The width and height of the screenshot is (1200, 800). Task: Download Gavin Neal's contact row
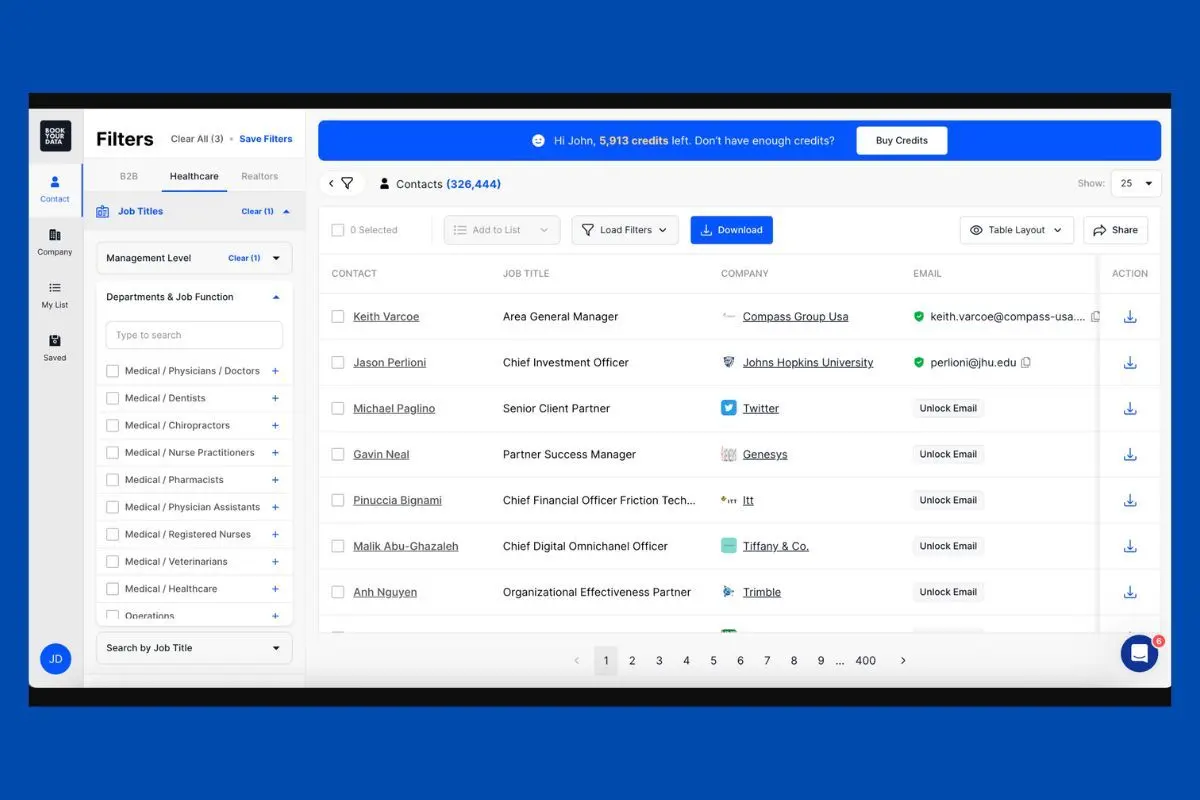click(1130, 455)
